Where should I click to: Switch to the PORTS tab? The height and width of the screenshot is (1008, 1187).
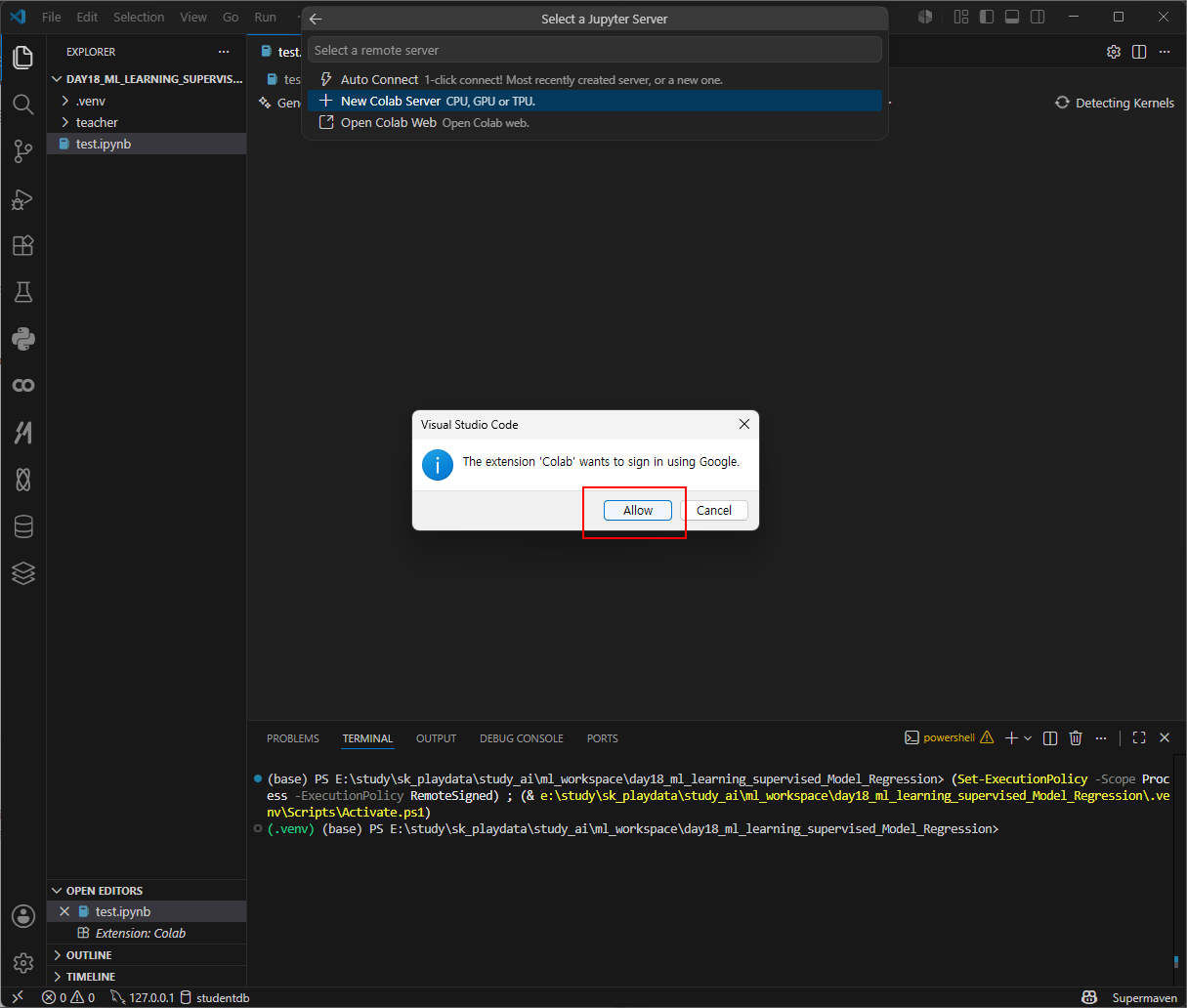click(603, 738)
